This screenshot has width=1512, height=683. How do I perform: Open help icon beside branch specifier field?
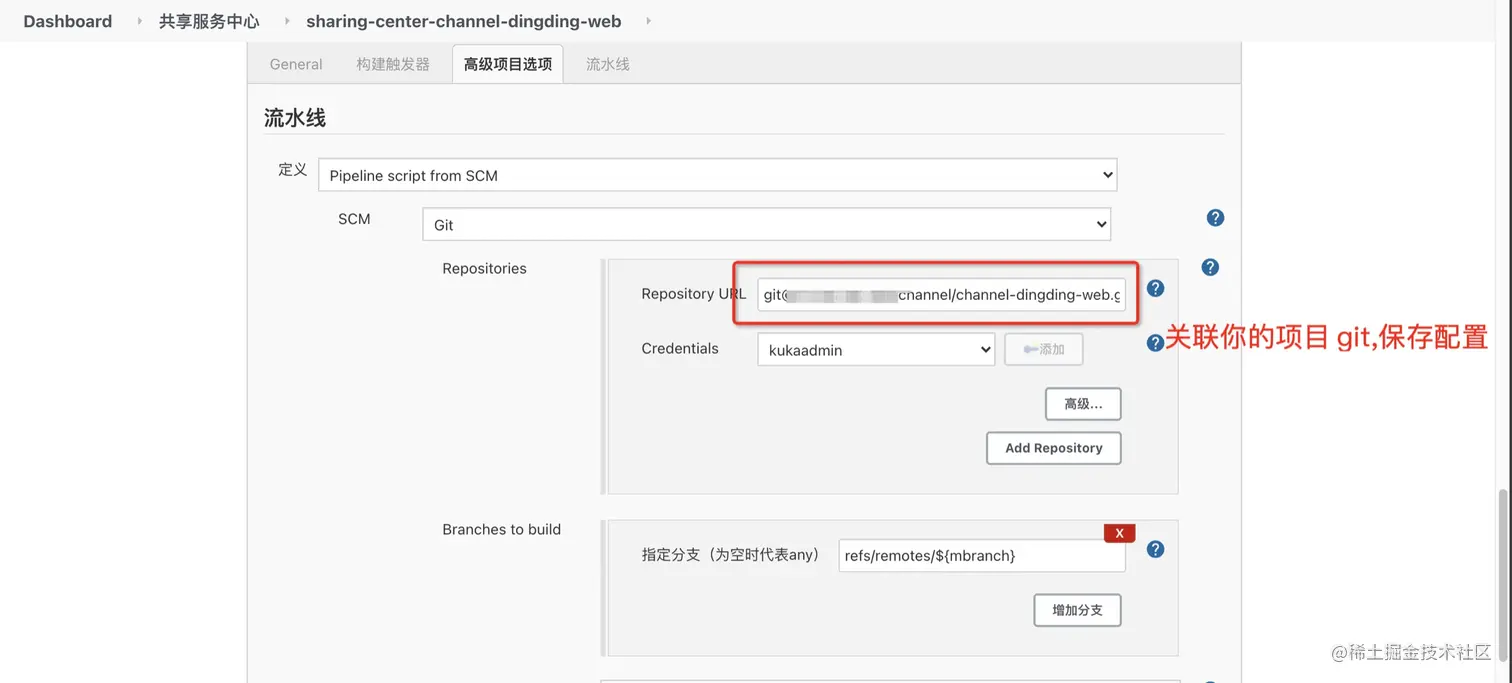[1155, 549]
